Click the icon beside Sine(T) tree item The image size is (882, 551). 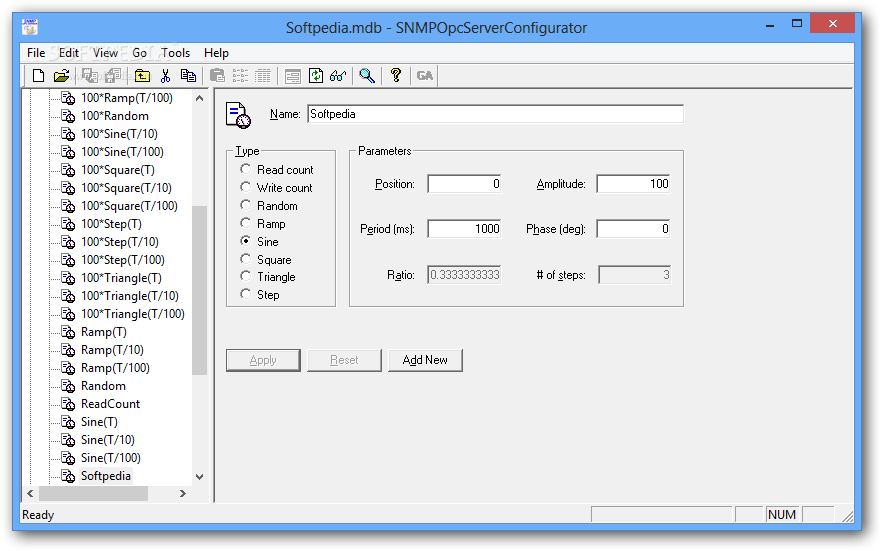[x=68, y=422]
